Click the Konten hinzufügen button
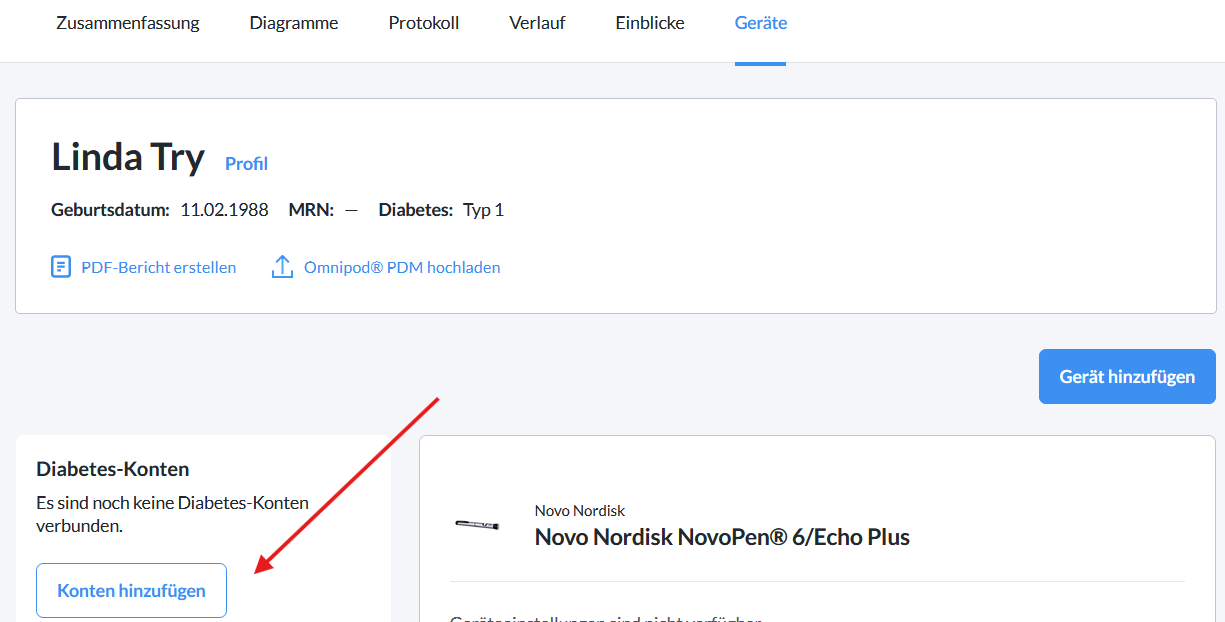1225x622 pixels. (x=131, y=590)
